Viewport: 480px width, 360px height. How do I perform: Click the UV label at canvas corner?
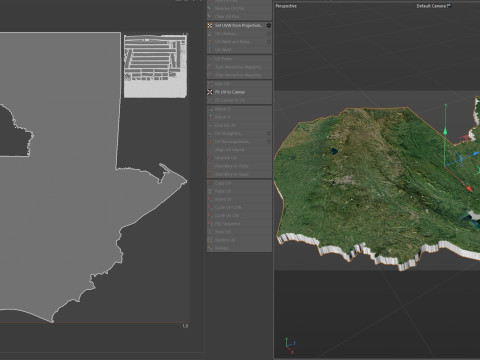click(x=186, y=326)
